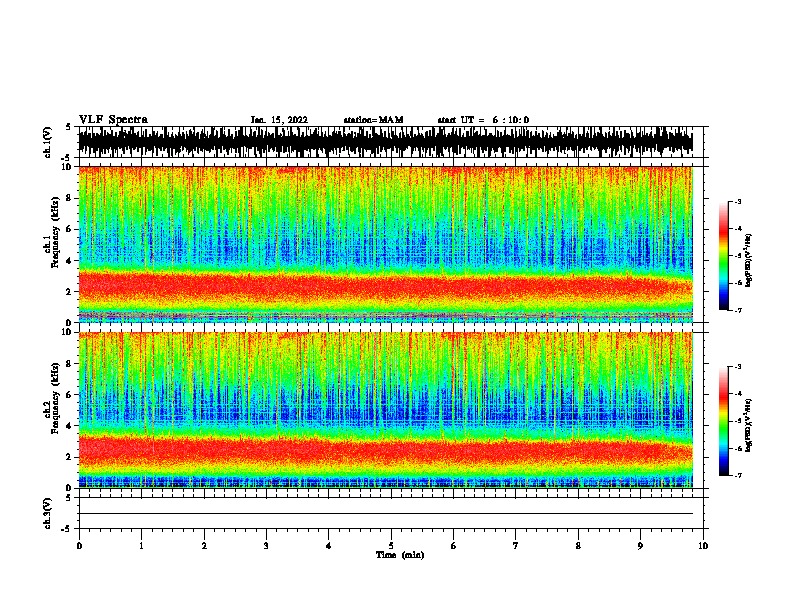Click the ch.2 spectrogram red band near 2 kHz
Screen dimensions: 792x612
[x=385, y=451]
